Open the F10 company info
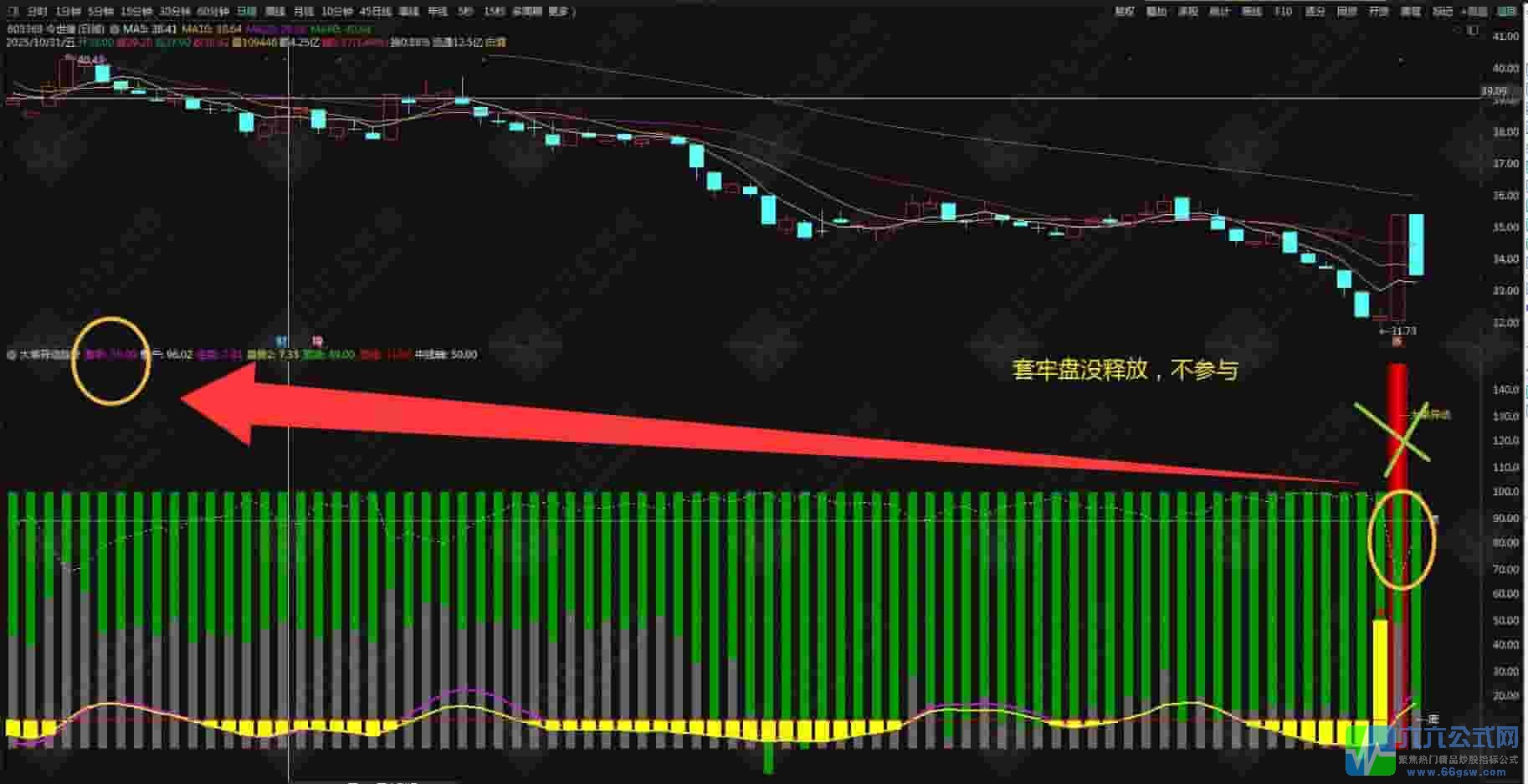The width and height of the screenshot is (1528, 784). 1282,12
